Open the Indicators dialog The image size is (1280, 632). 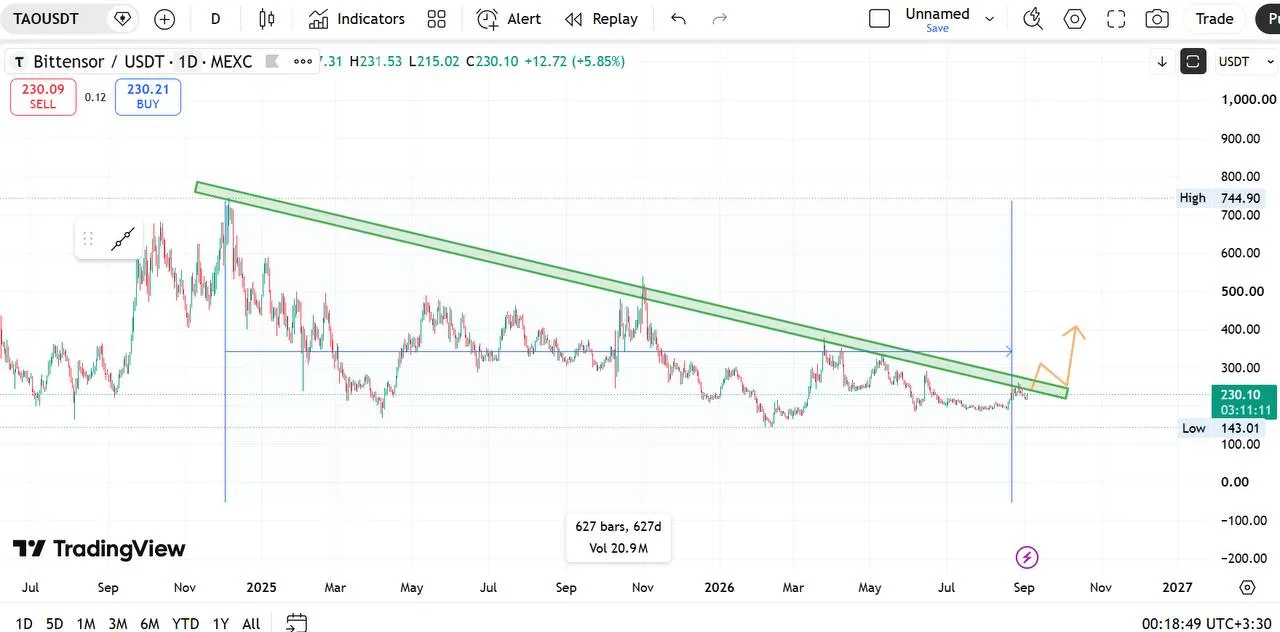pyautogui.click(x=356, y=19)
